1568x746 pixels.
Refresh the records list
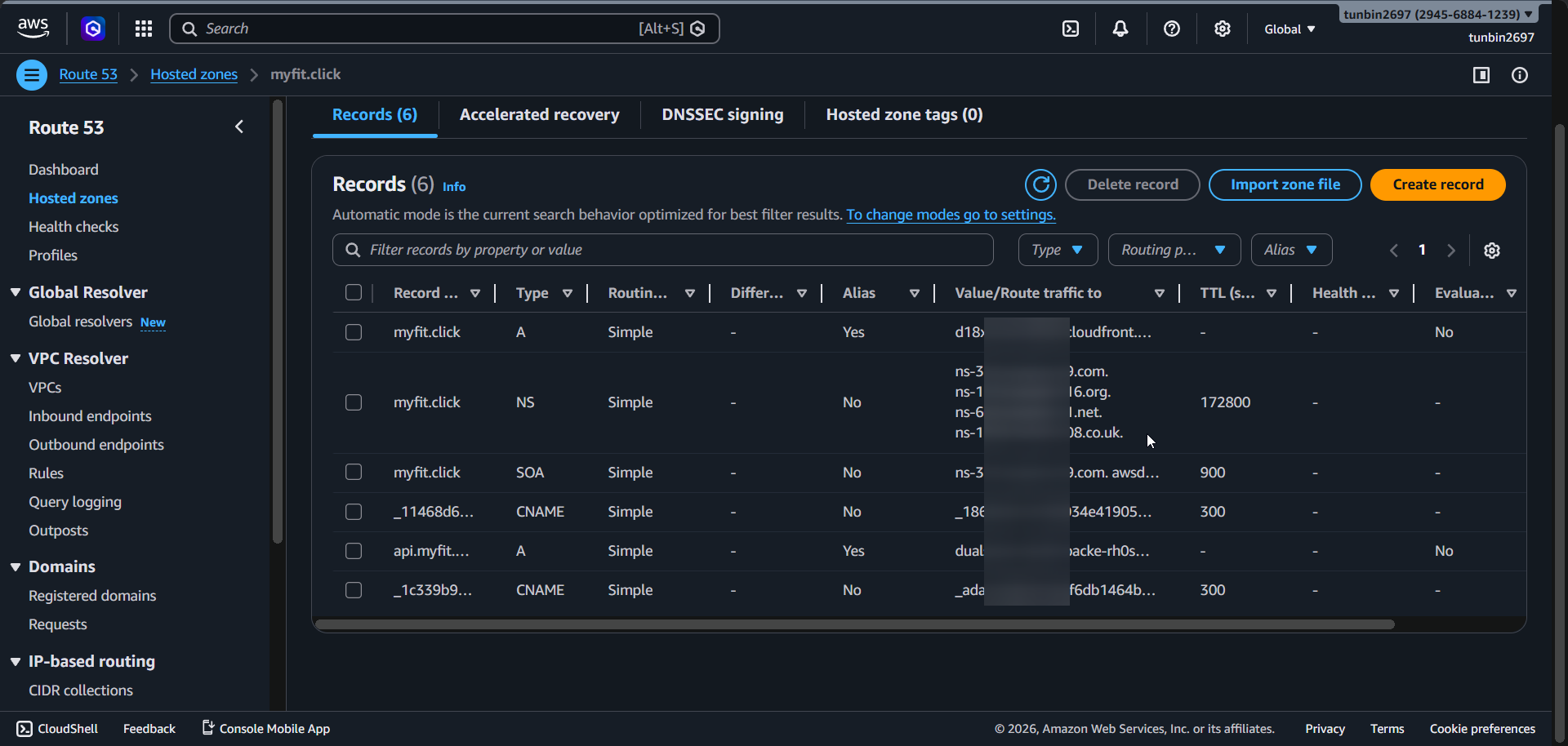point(1040,184)
